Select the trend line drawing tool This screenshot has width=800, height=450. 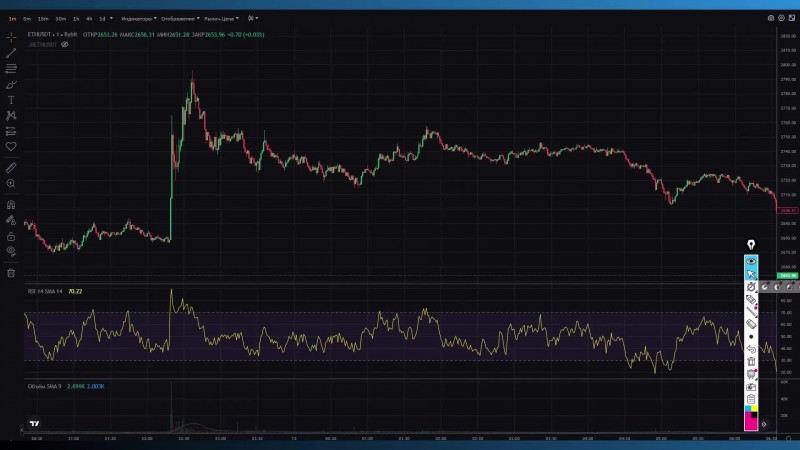[11, 52]
